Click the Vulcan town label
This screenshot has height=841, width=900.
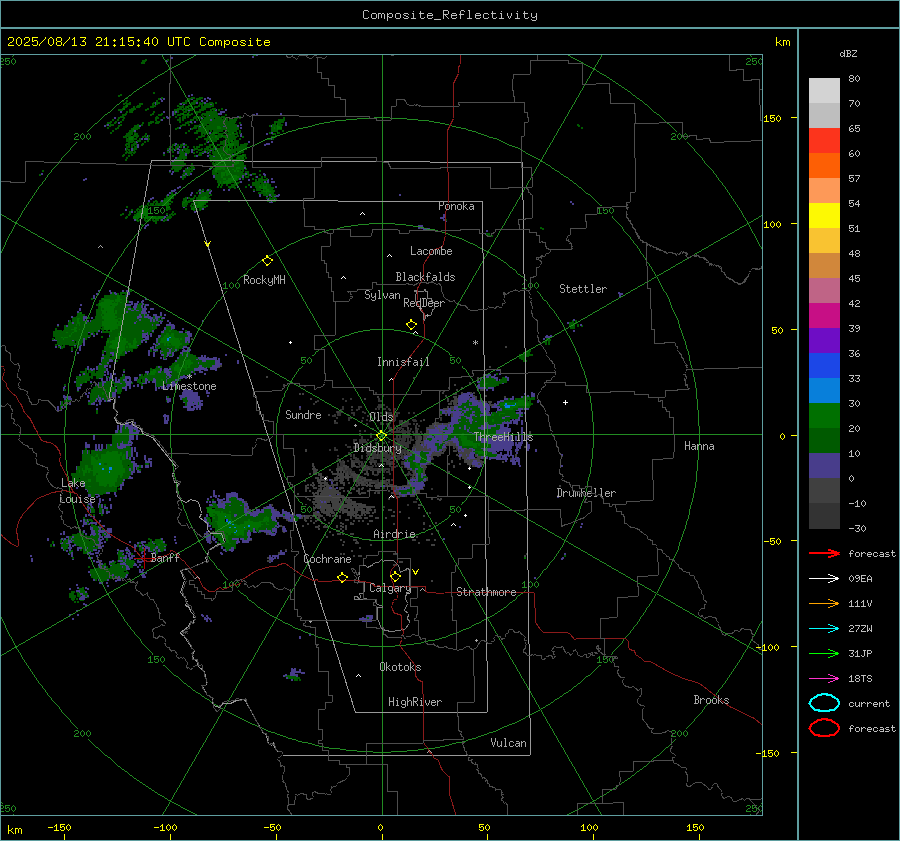pyautogui.click(x=508, y=743)
